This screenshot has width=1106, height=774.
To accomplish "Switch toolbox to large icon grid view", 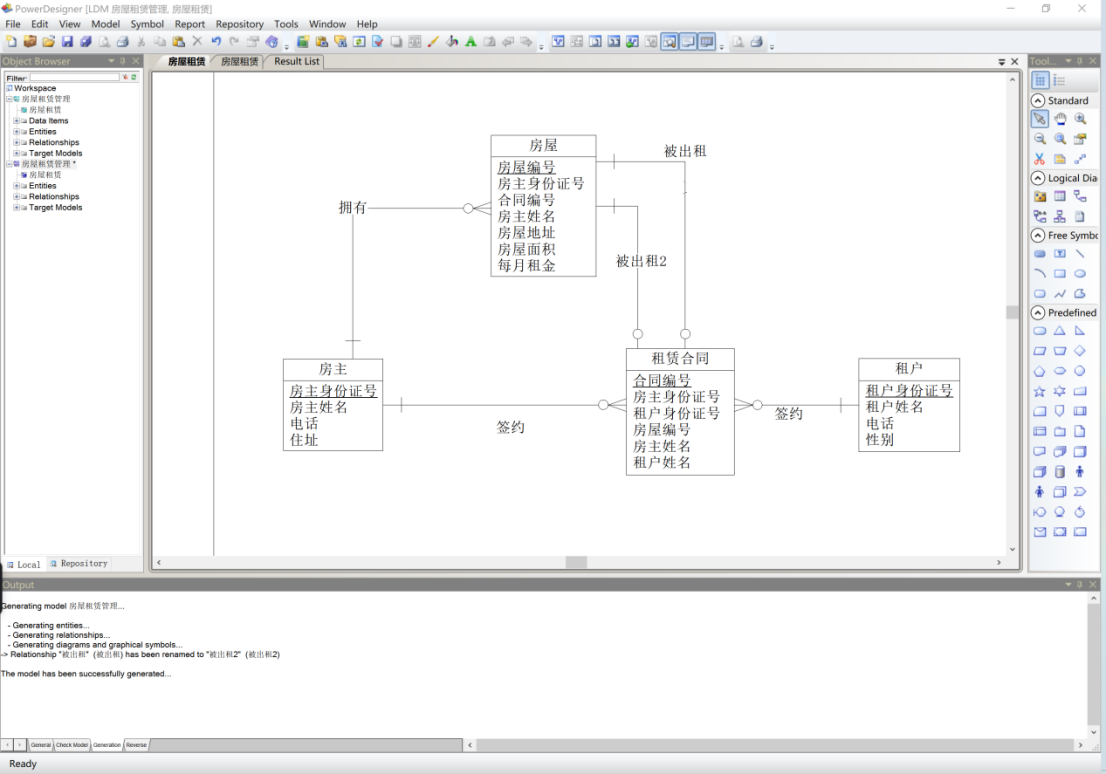I will coord(1040,80).
